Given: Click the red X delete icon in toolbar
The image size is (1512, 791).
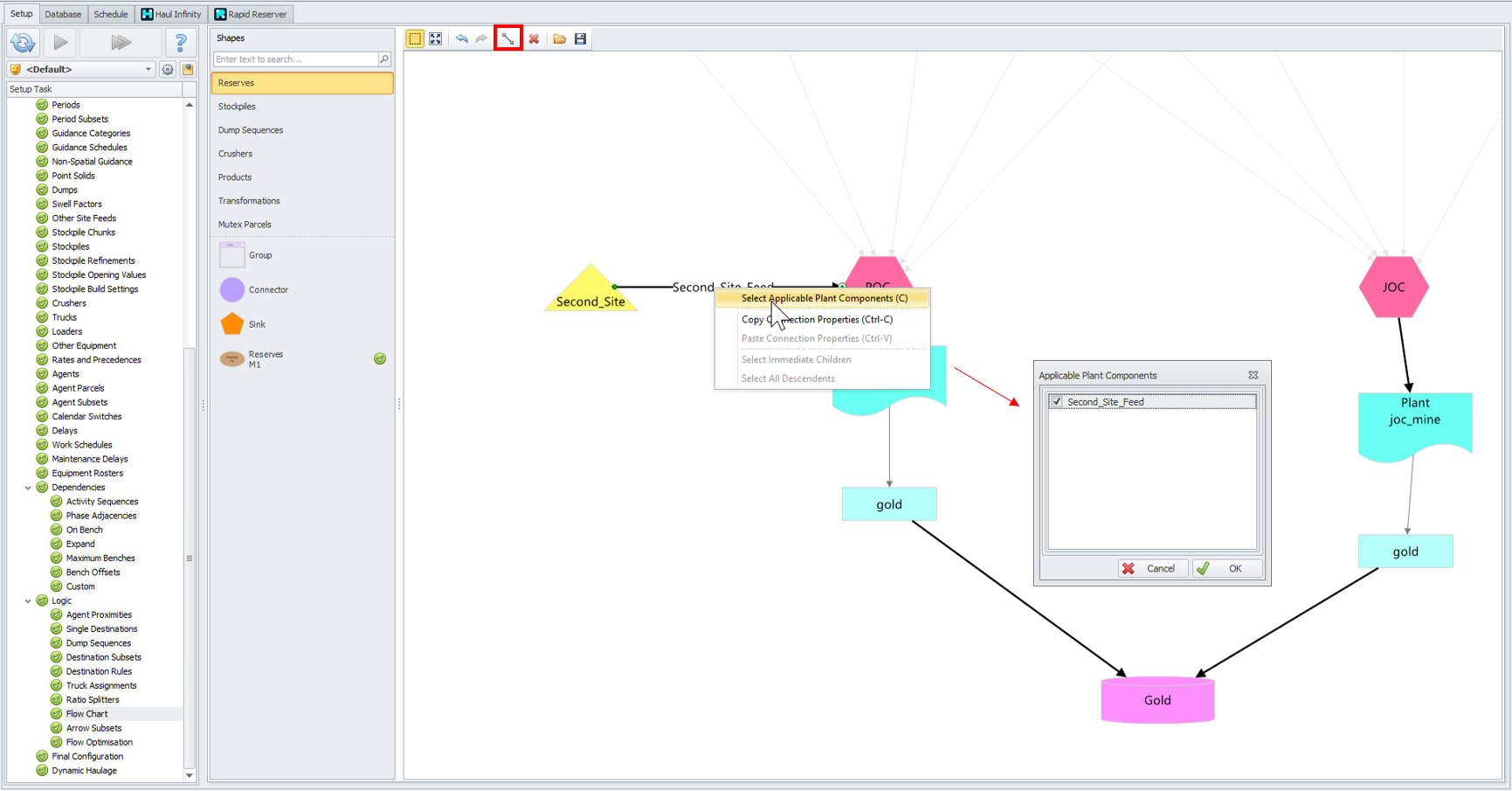Looking at the screenshot, I should (534, 38).
